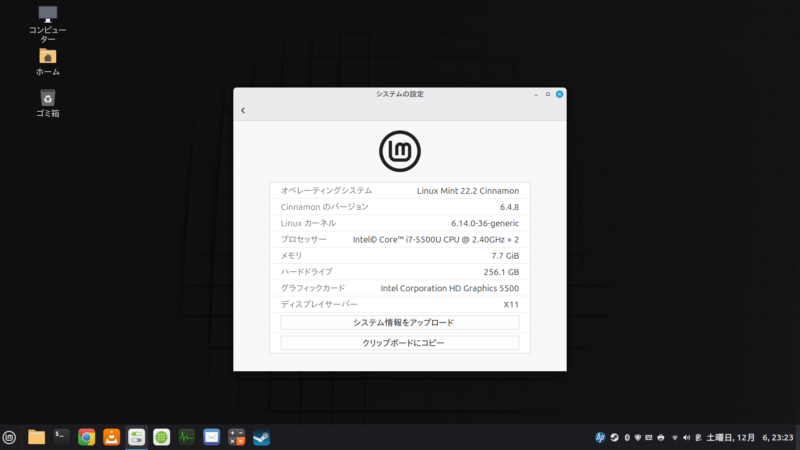Screen dimensions: 800x450
Task: Click システム情報をアップロード button
Action: 399,323
